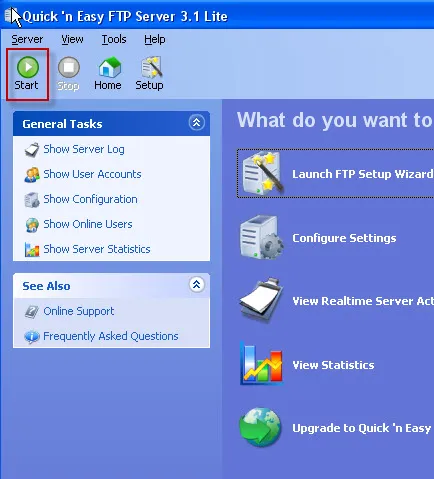Click the Show Configuration link
This screenshot has width=434, height=479.
coord(90,199)
